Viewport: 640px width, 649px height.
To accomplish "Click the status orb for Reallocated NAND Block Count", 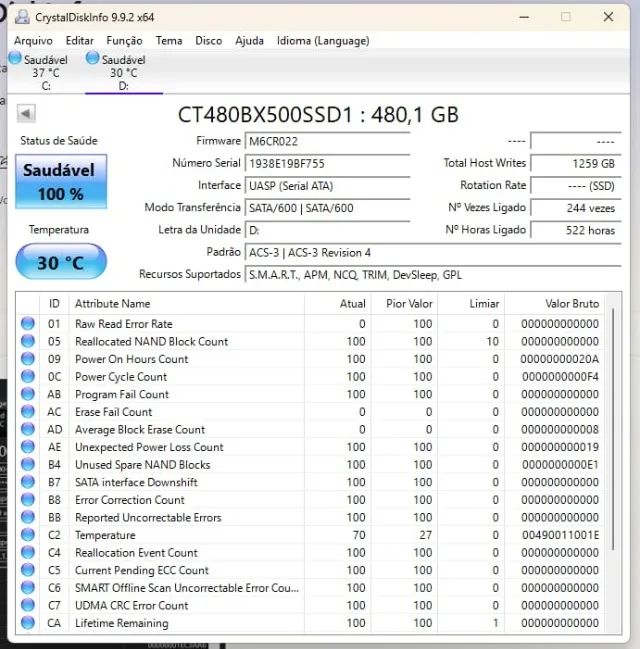I will click(x=28, y=341).
